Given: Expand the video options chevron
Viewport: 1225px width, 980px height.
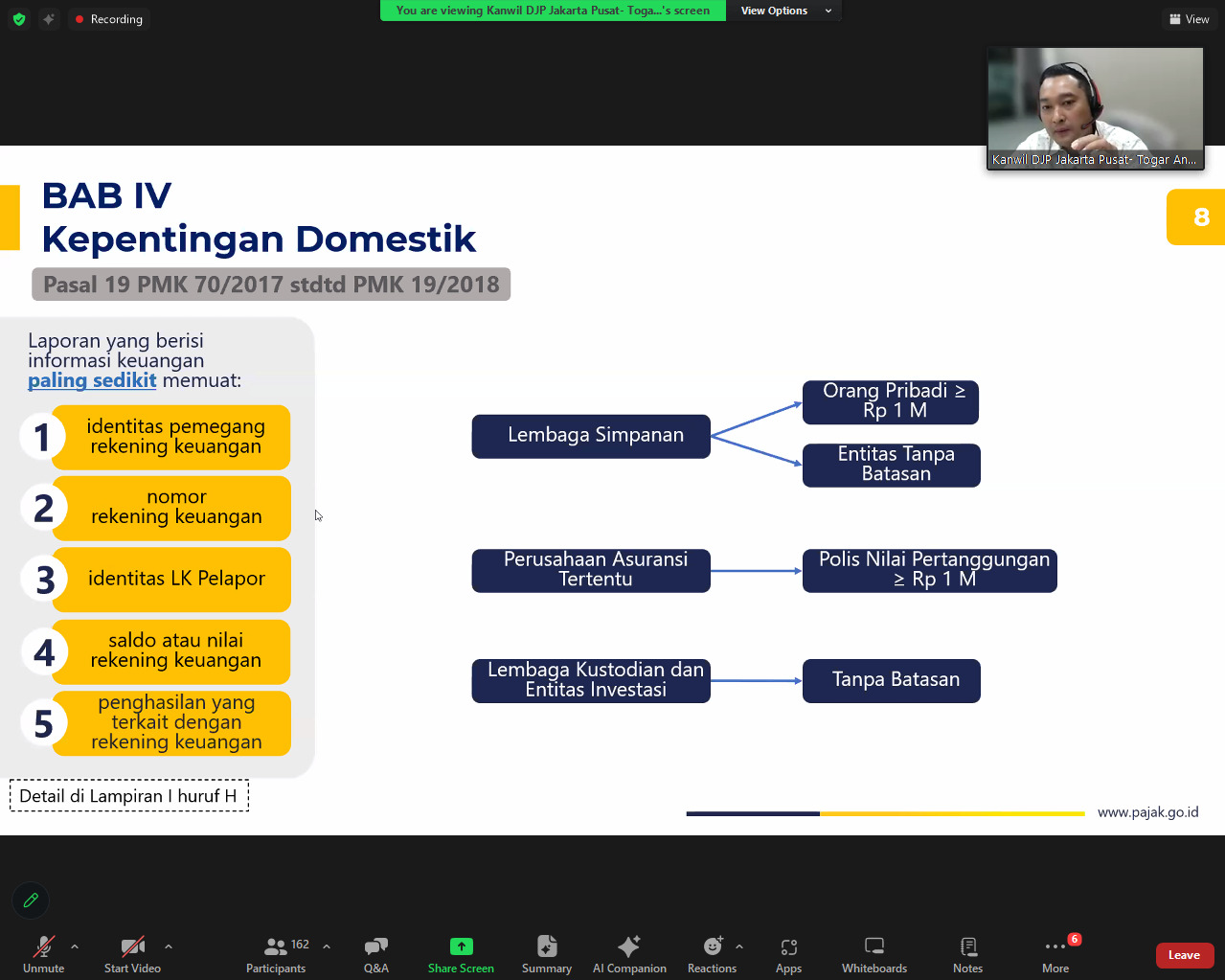Looking at the screenshot, I should [x=169, y=946].
